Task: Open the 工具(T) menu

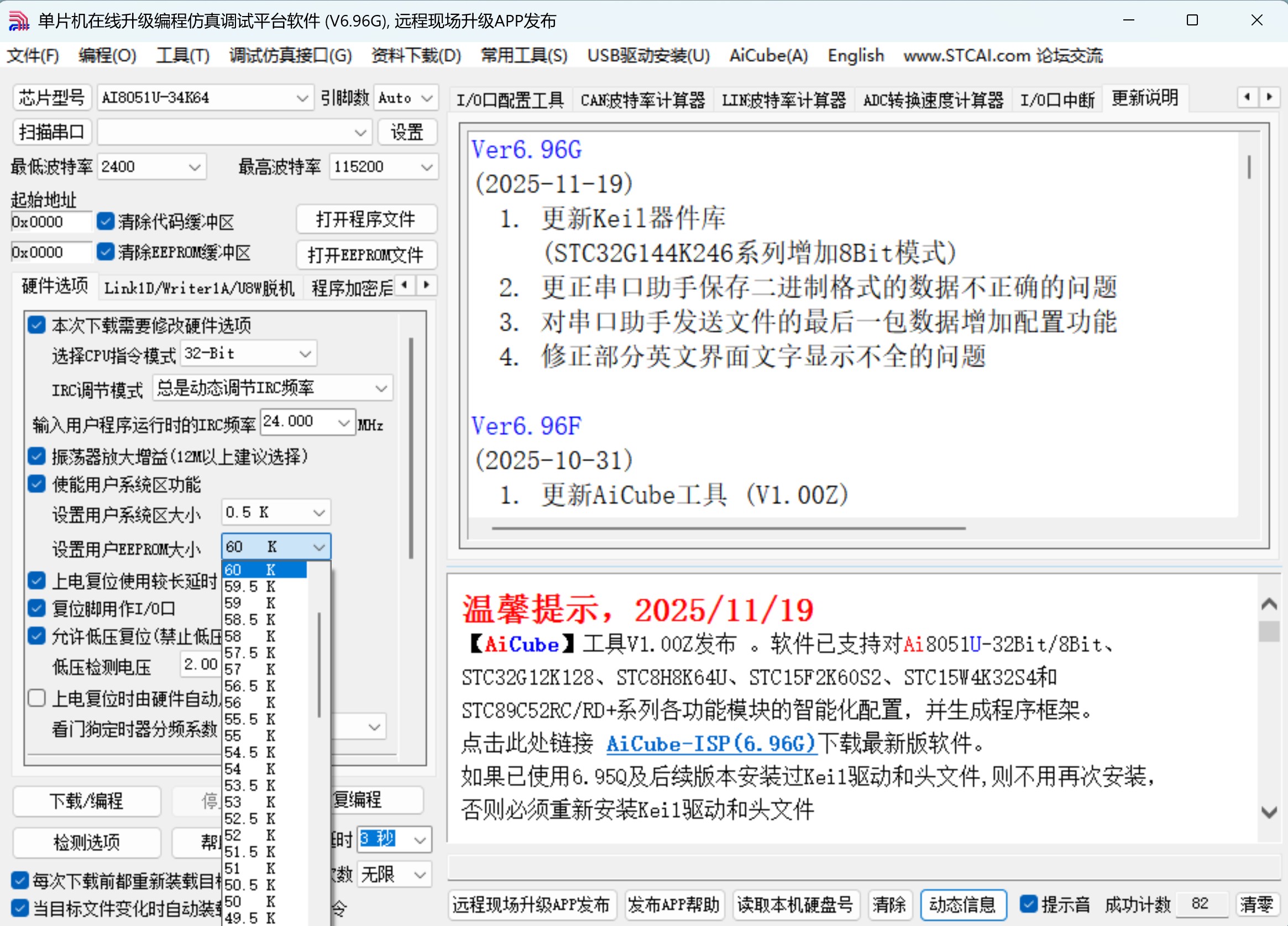Action: point(182,55)
